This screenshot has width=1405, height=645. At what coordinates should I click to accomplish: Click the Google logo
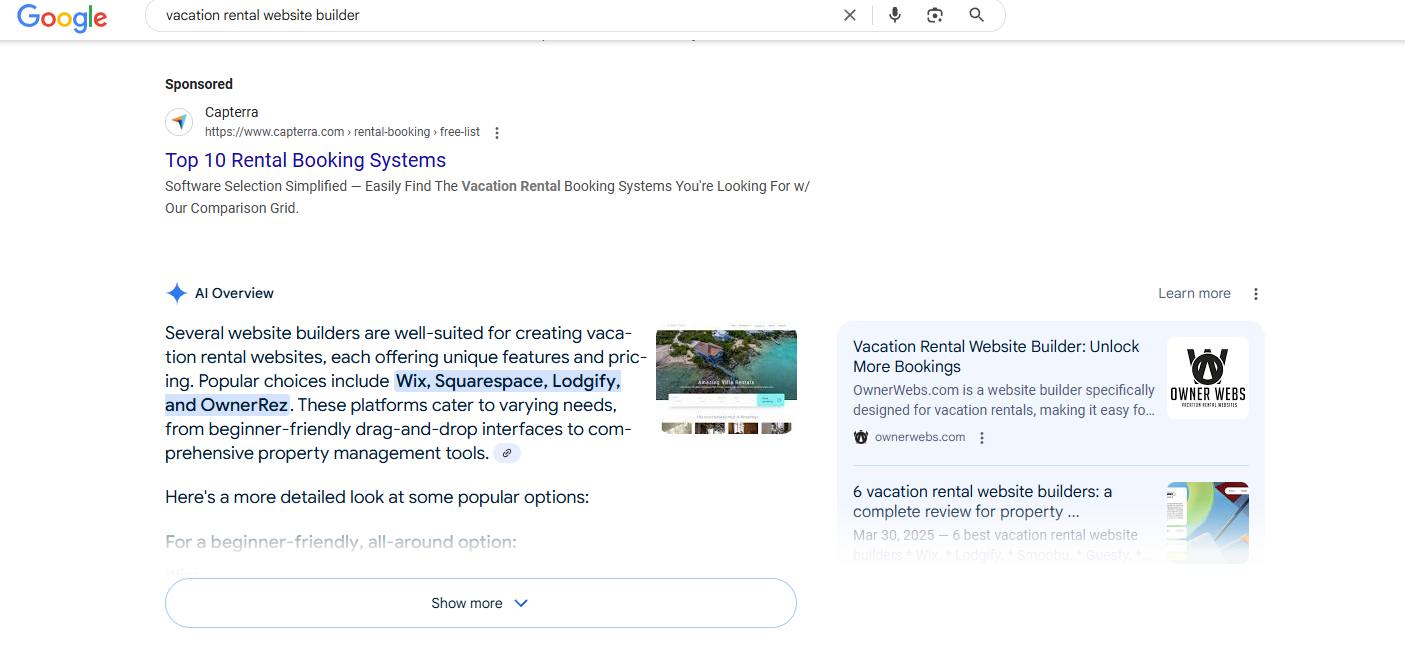(x=62, y=17)
